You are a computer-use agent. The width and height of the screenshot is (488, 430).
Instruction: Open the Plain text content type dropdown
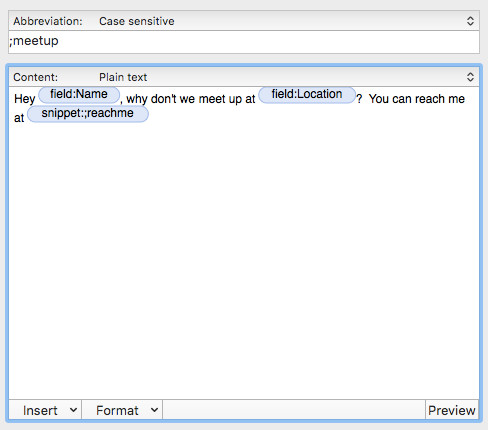(x=244, y=77)
